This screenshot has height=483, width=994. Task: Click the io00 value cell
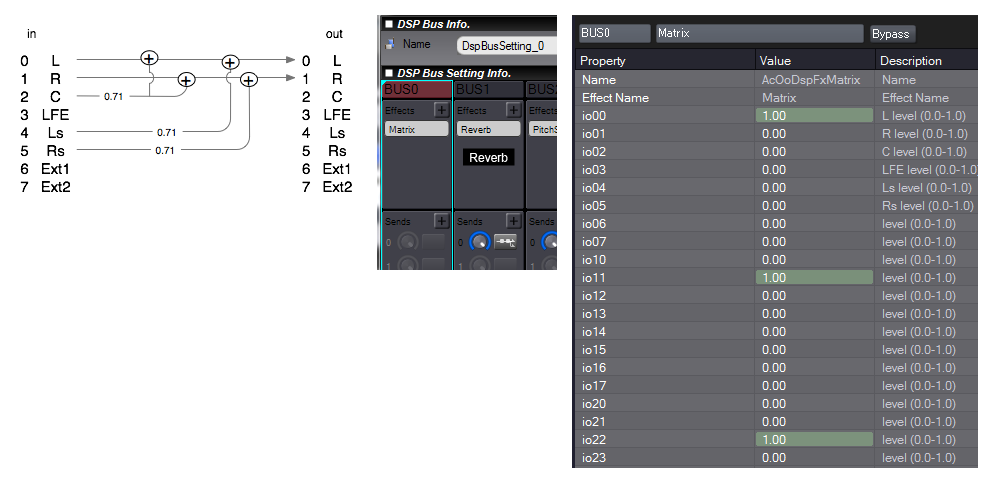[x=814, y=116]
